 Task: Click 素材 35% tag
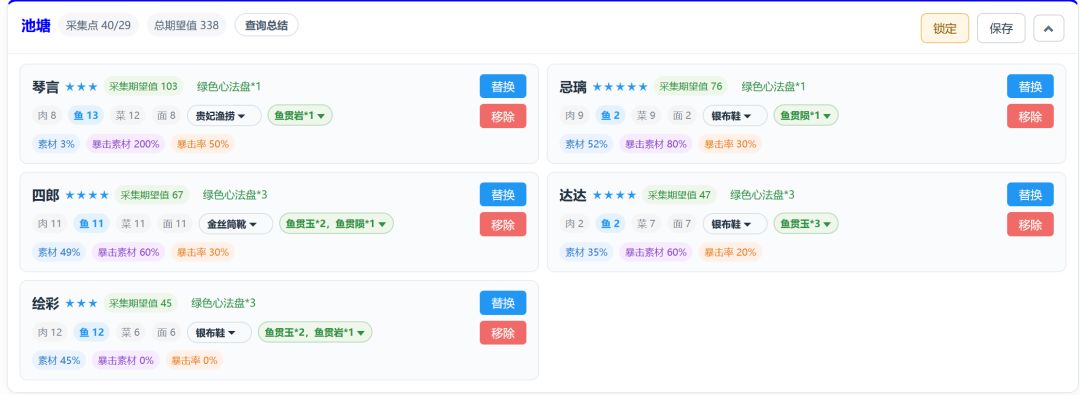[x=586, y=252]
